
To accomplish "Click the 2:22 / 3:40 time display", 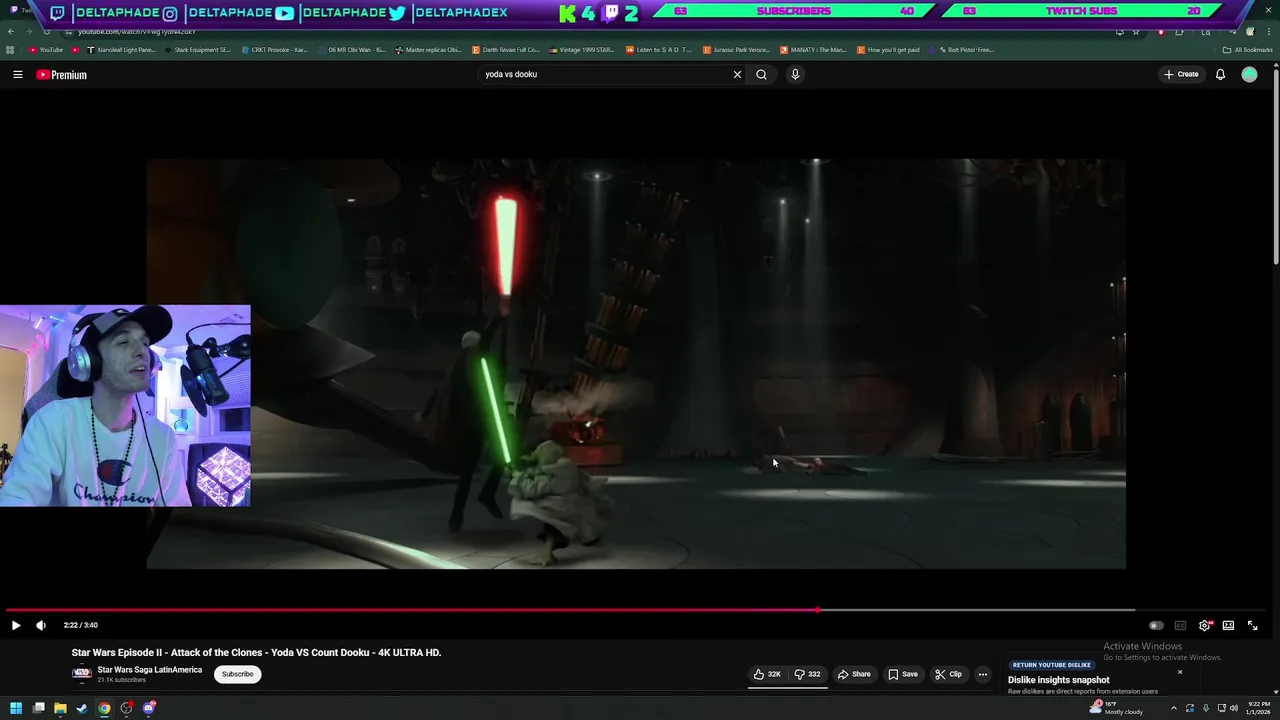I will [81, 625].
